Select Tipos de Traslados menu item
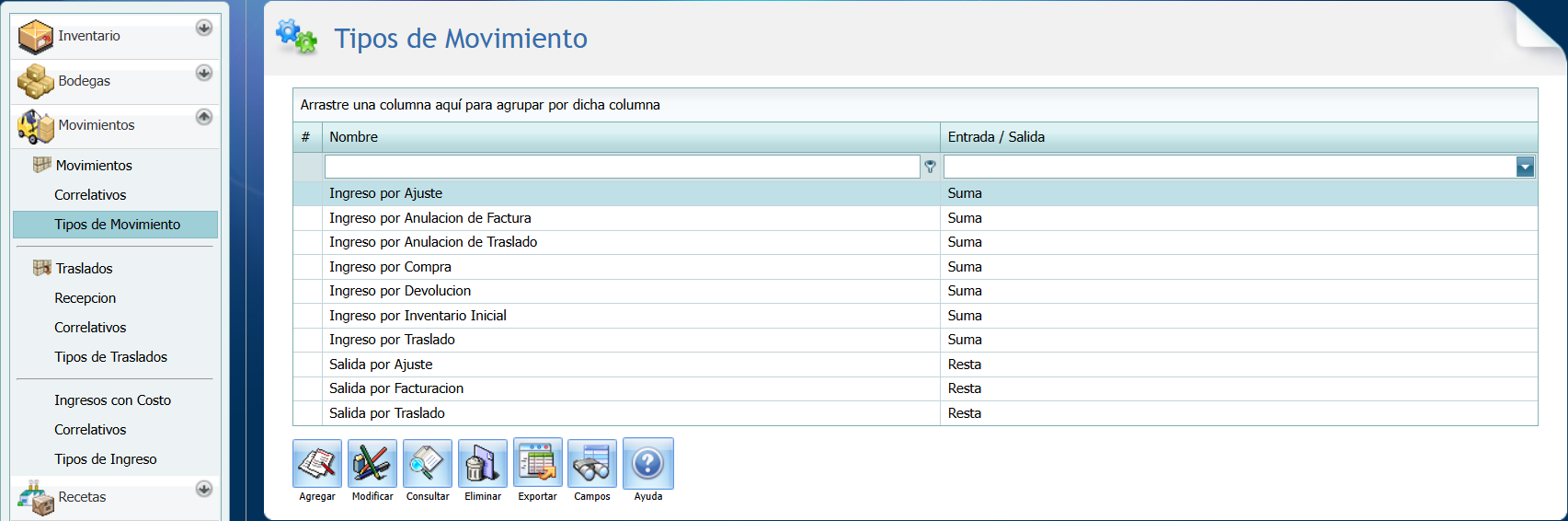 [110, 357]
